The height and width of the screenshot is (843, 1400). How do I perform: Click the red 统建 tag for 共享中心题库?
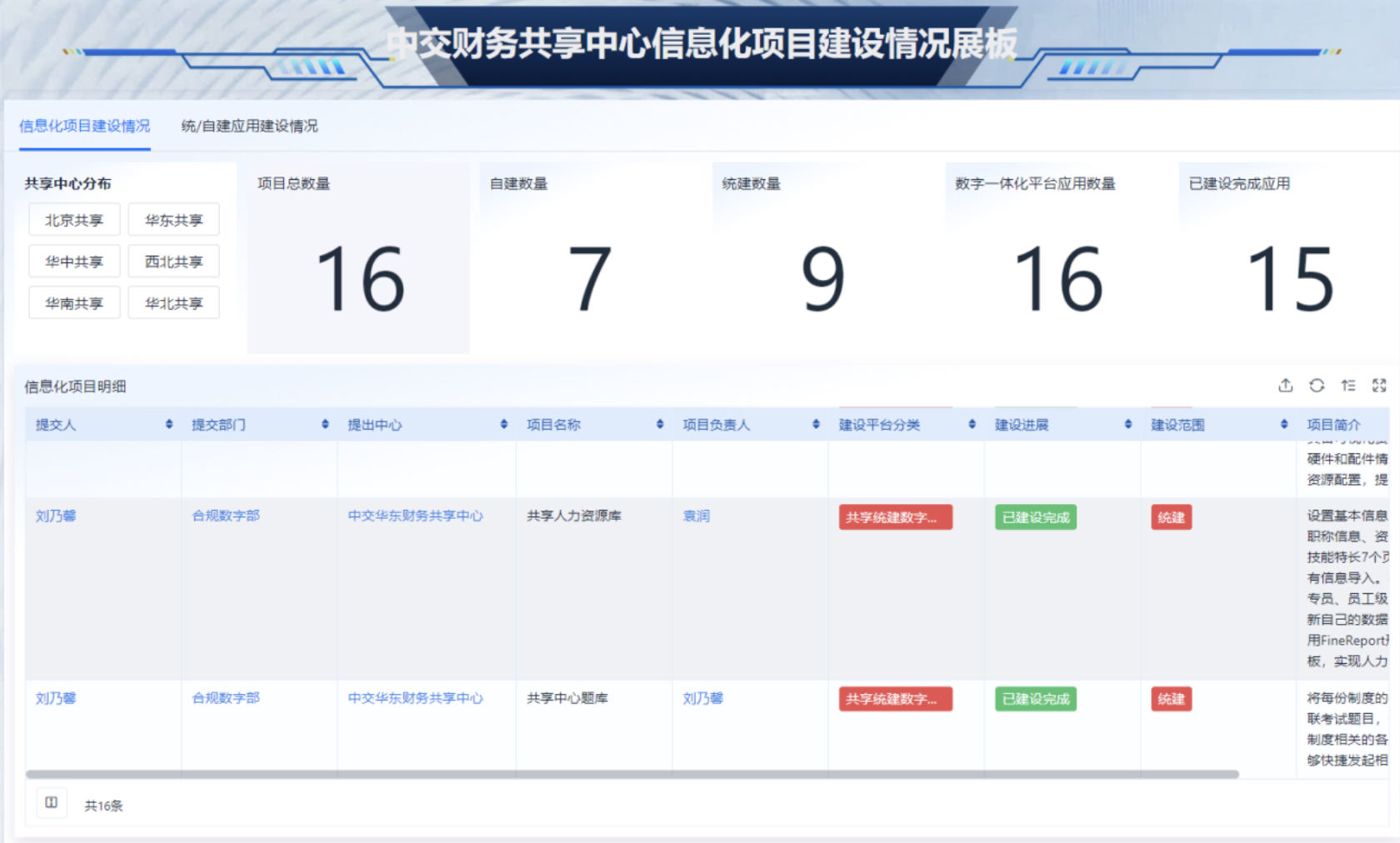[x=1171, y=699]
